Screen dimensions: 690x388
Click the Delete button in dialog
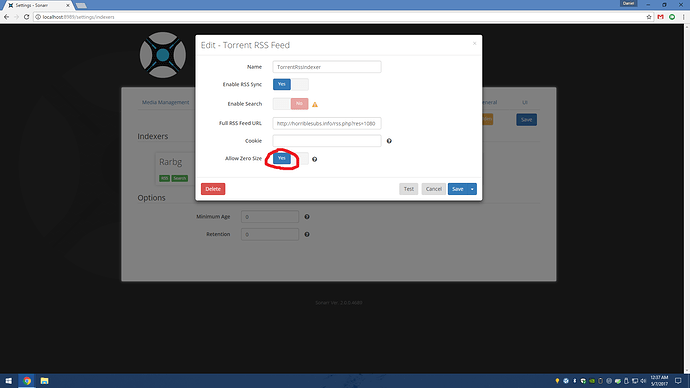coord(213,189)
